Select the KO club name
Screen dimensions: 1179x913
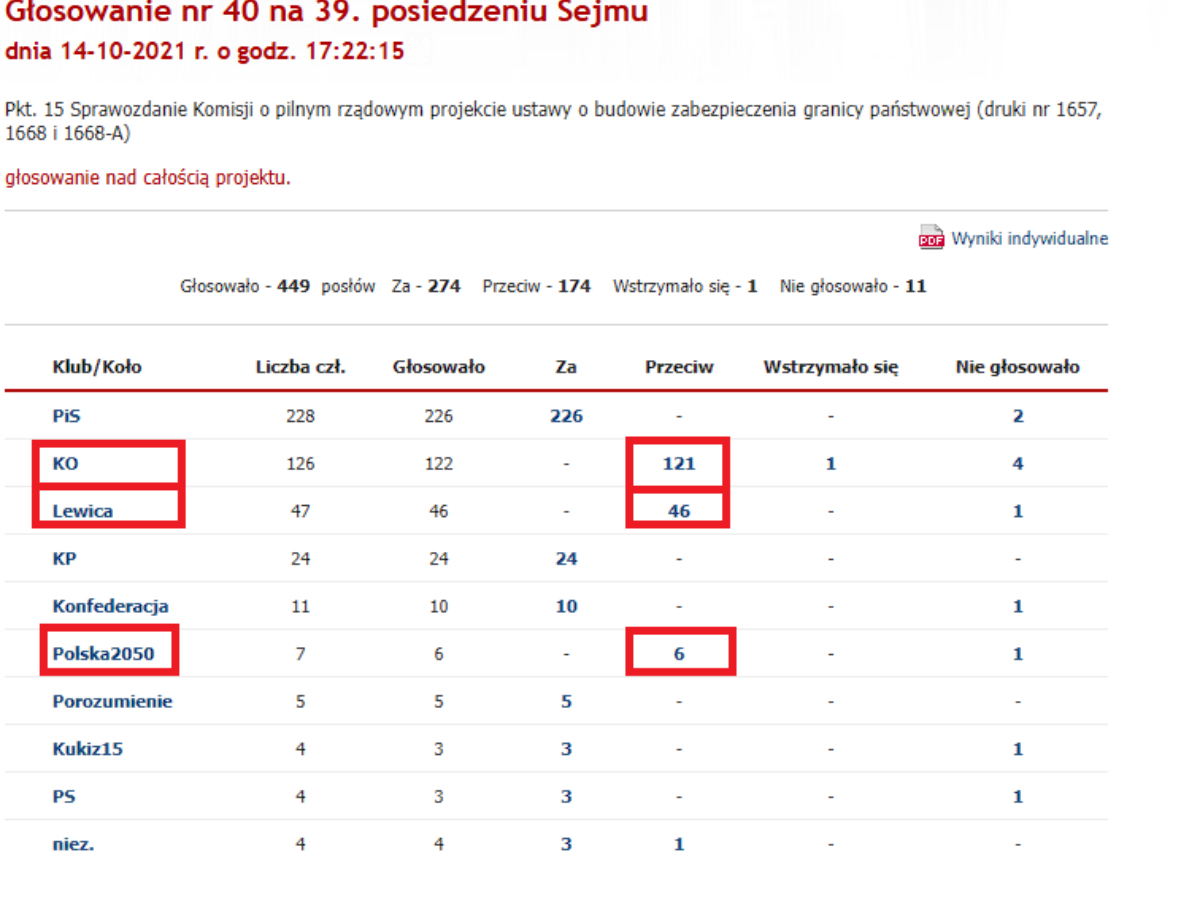[x=64, y=464]
